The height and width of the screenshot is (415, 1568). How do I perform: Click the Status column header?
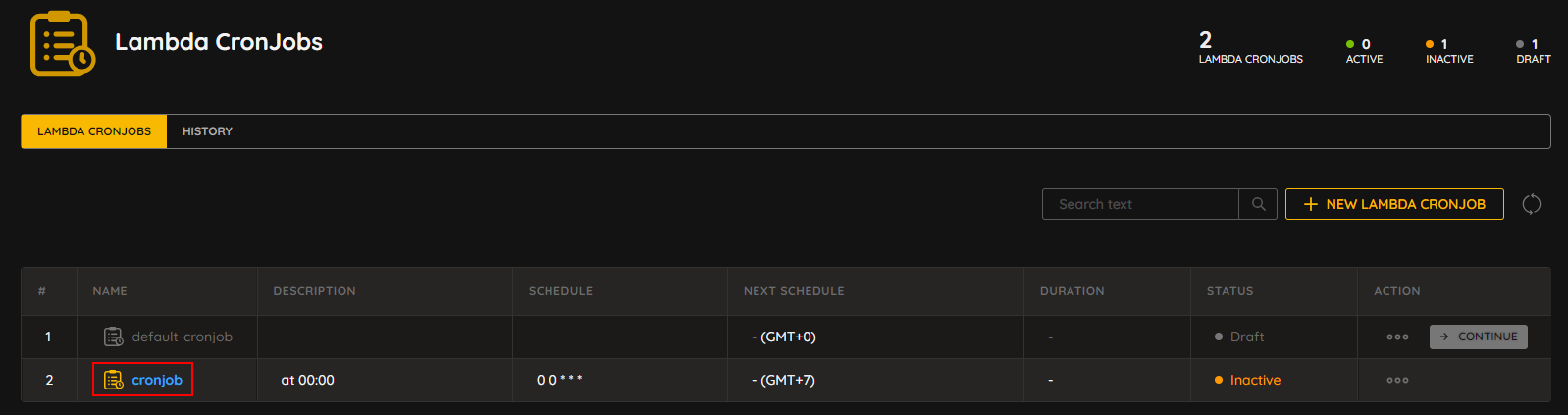tap(1229, 291)
